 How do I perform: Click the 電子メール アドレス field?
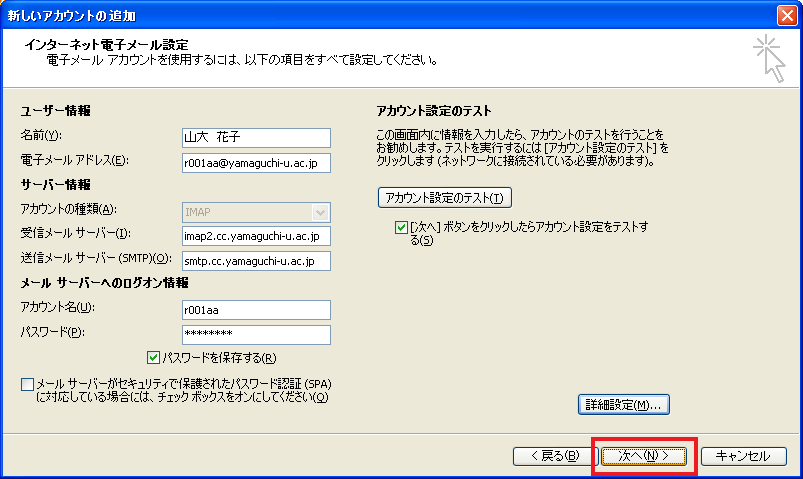coord(256,163)
